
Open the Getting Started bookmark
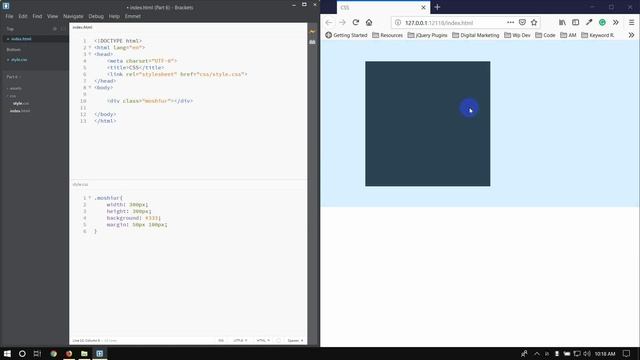tap(346, 36)
